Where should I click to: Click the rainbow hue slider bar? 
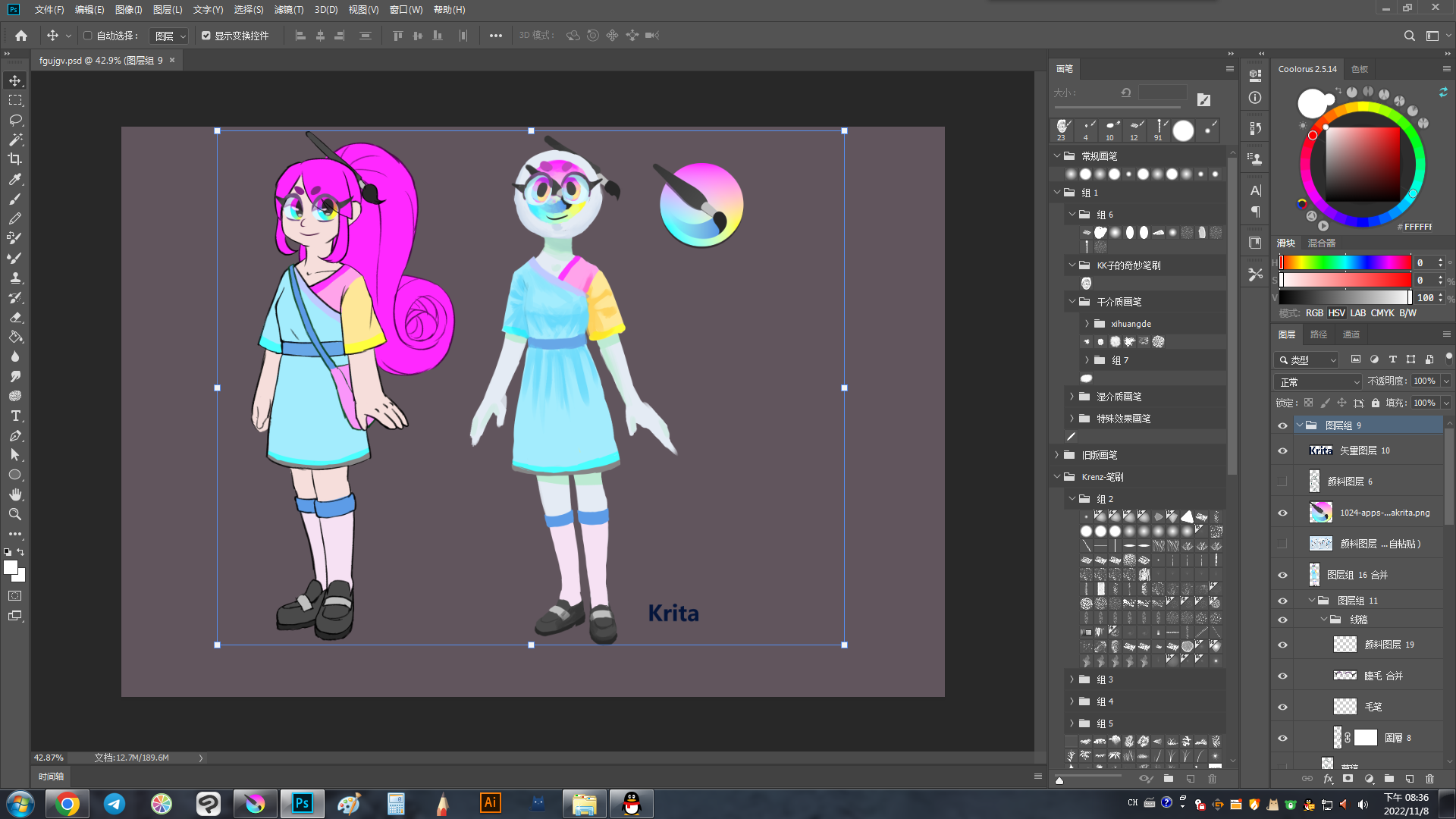[1345, 262]
